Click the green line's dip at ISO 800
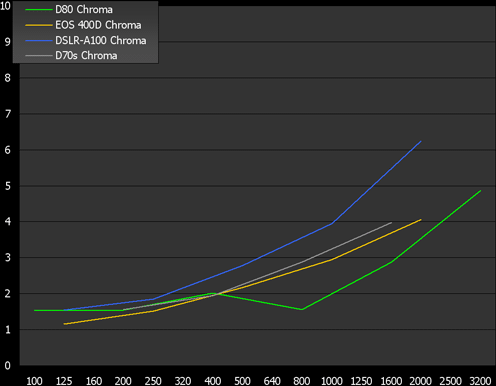Screen dimensions: 496x386 [302, 310]
